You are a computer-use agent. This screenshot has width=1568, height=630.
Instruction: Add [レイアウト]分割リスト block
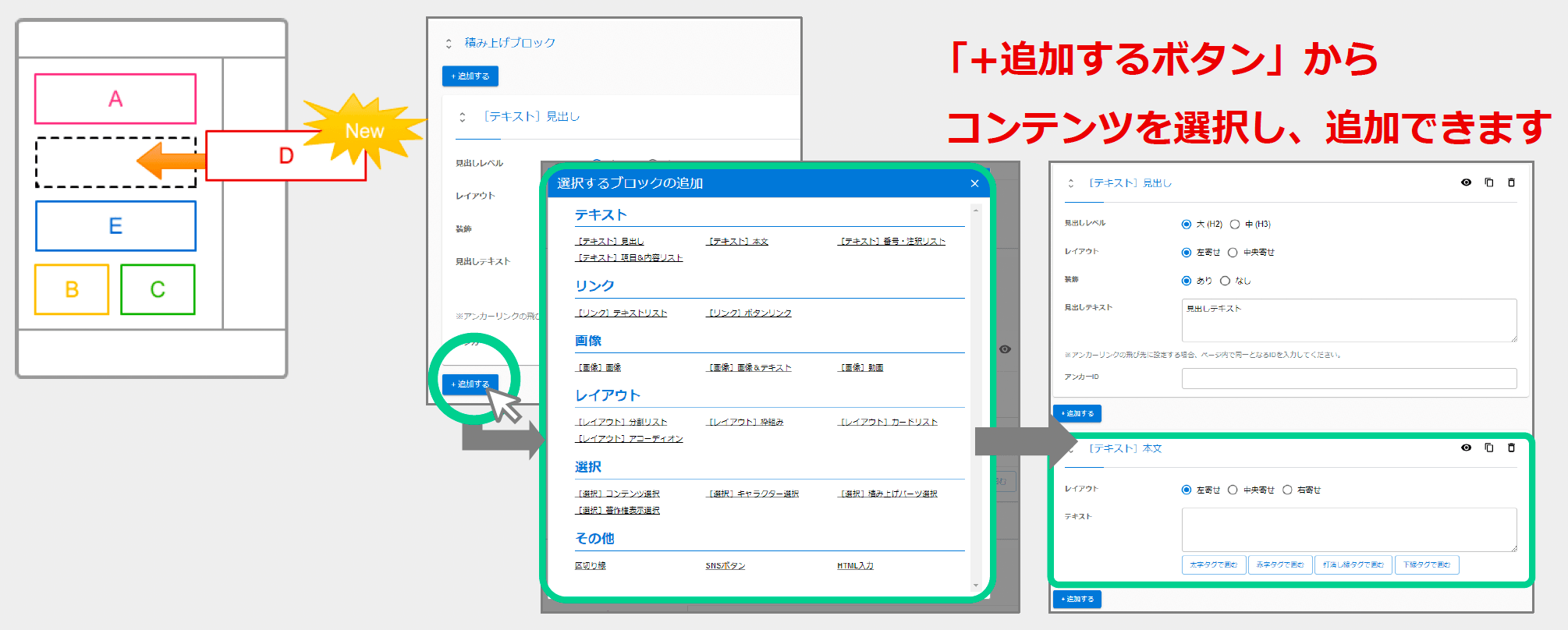coord(621,423)
